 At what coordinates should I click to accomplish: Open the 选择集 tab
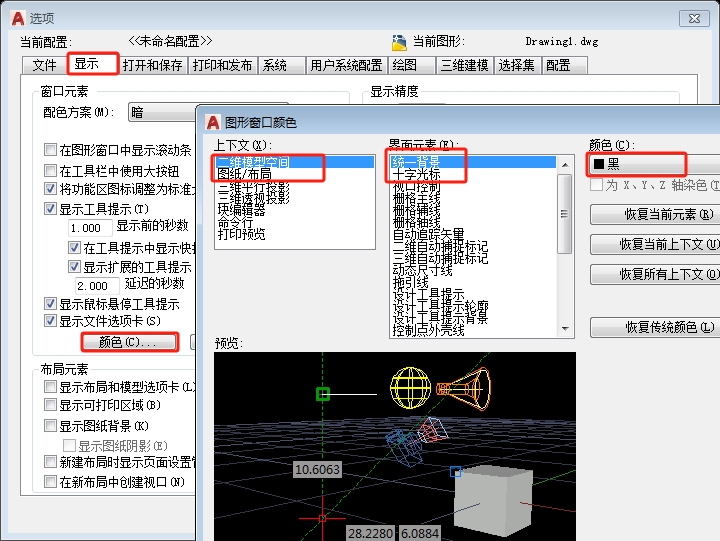click(518, 65)
